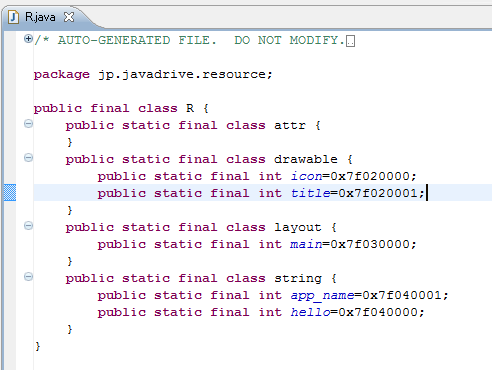Click the drawable class name
The width and height of the screenshot is (492, 370).
click(x=306, y=159)
